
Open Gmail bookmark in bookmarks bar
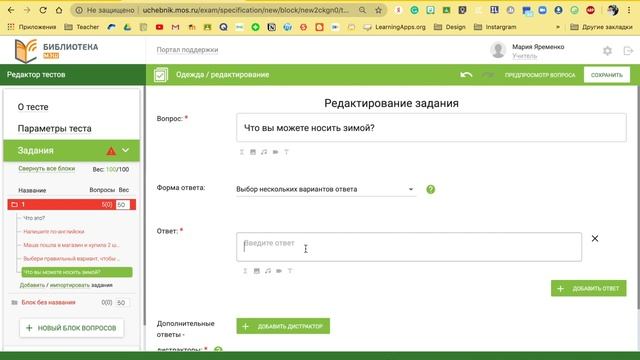[176, 27]
